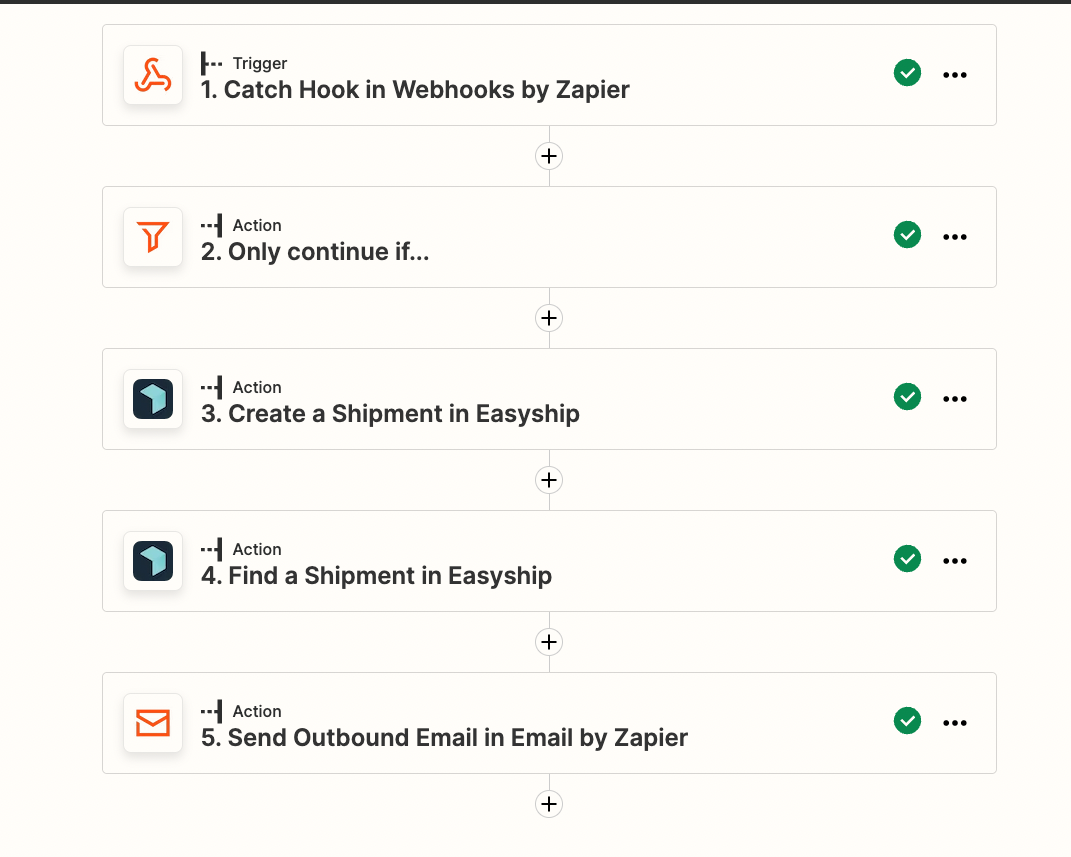Click Easyship icon on Find Shipment step

click(x=153, y=561)
